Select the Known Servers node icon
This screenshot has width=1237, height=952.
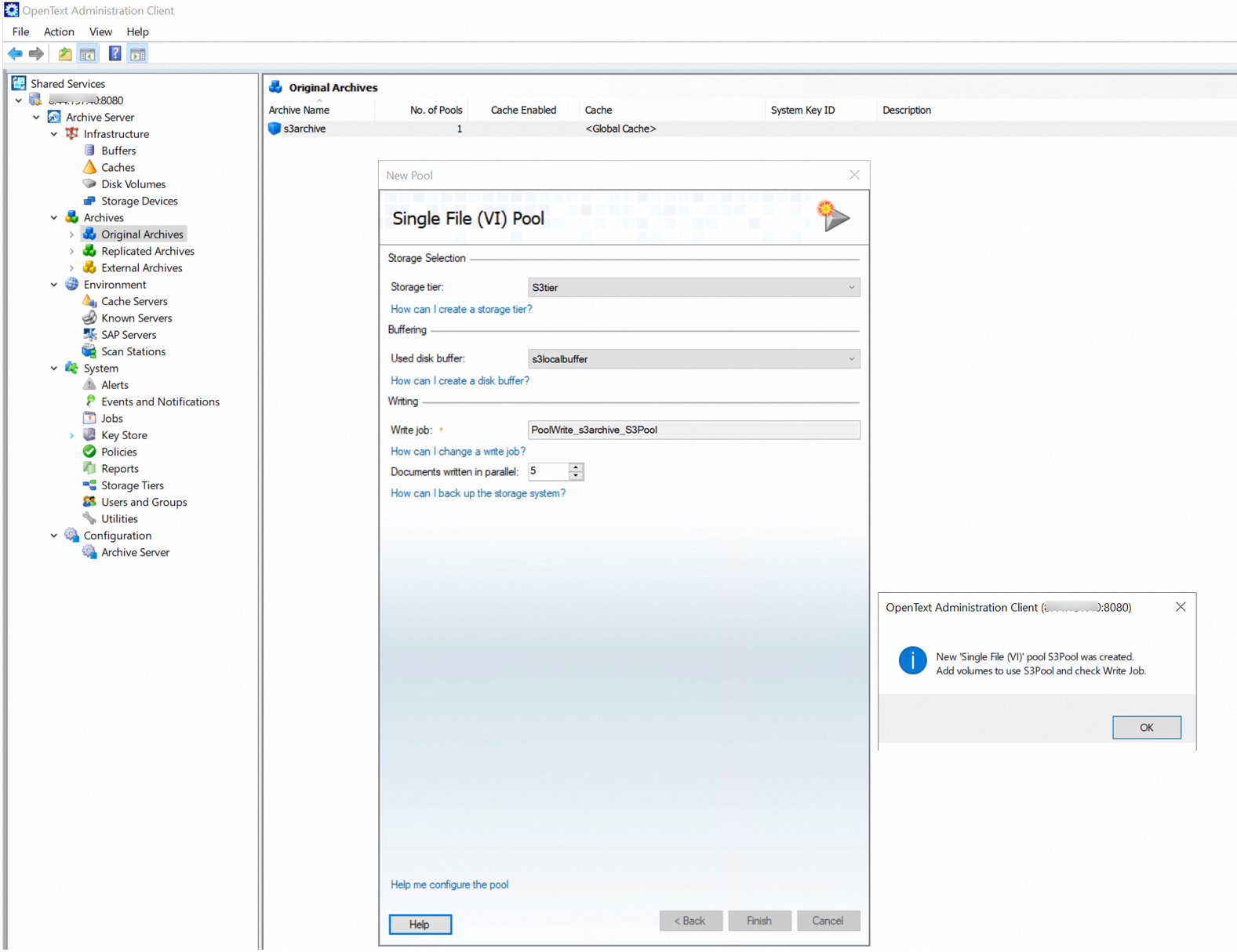(x=89, y=318)
